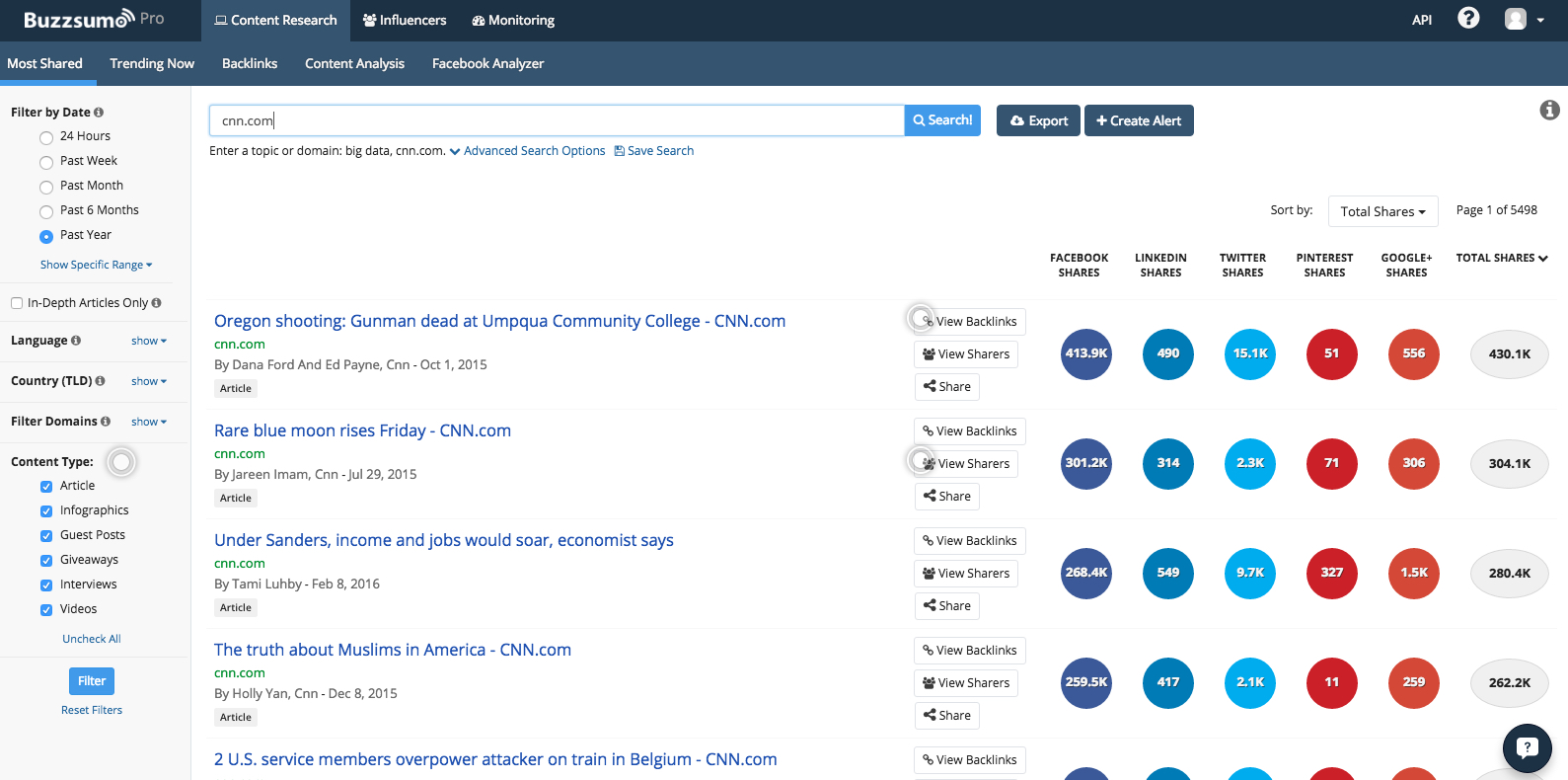1568x780 pixels.
Task: Select the Past Week date filter
Action: coord(46,162)
